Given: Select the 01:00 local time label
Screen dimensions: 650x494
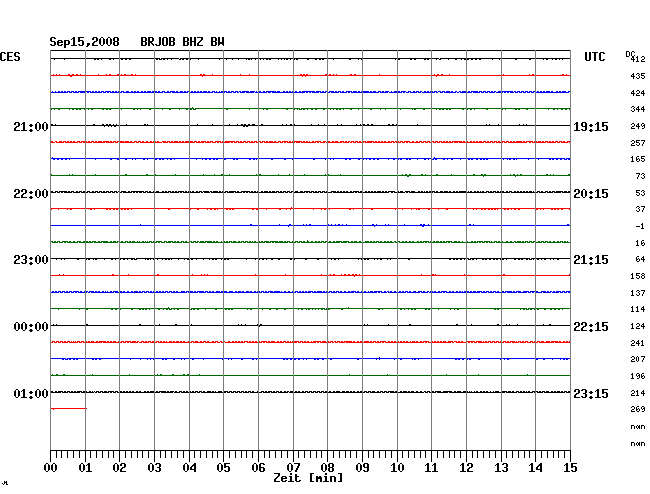Looking at the screenshot, I should pyautogui.click(x=31, y=393).
